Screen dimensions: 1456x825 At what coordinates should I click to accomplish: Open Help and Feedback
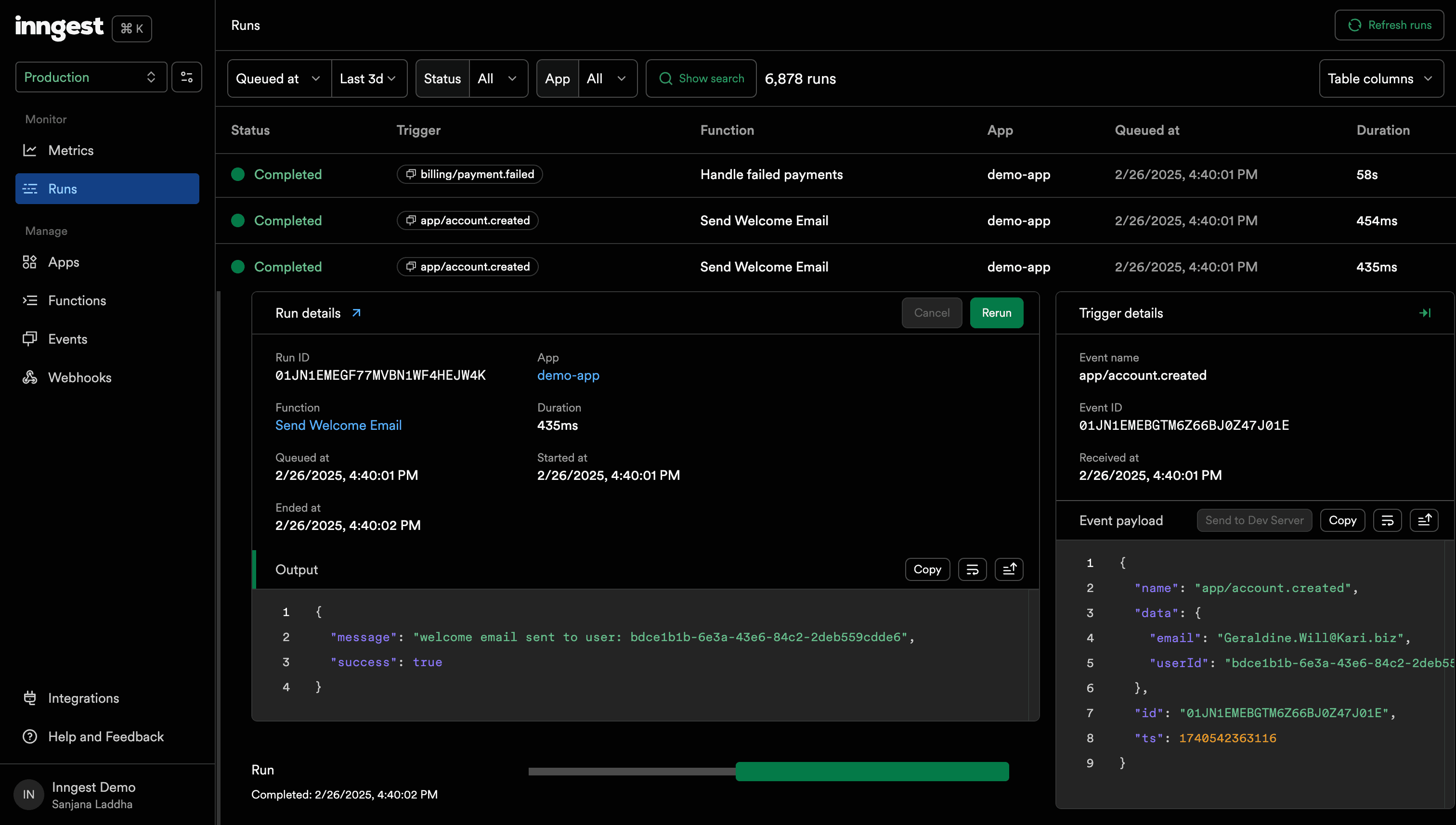click(x=107, y=736)
